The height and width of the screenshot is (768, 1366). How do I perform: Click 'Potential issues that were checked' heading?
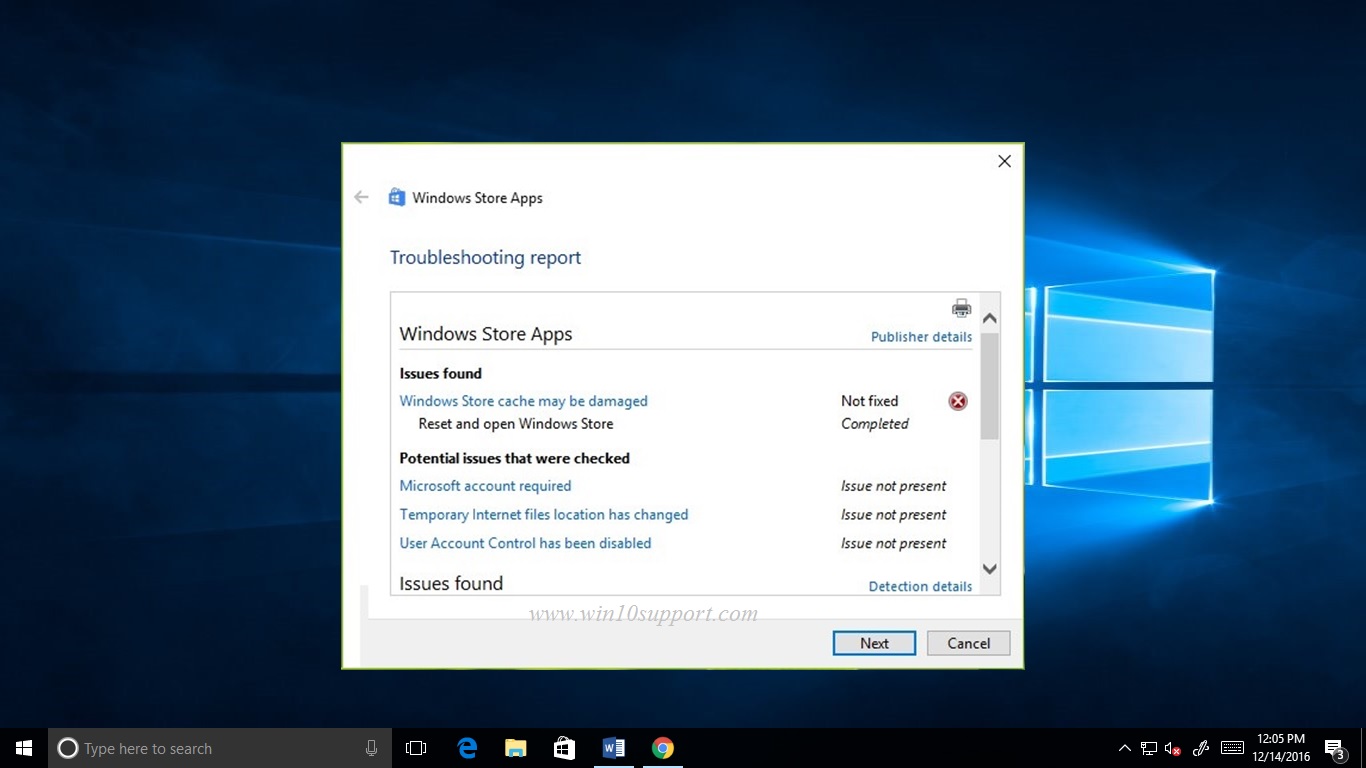coord(515,458)
